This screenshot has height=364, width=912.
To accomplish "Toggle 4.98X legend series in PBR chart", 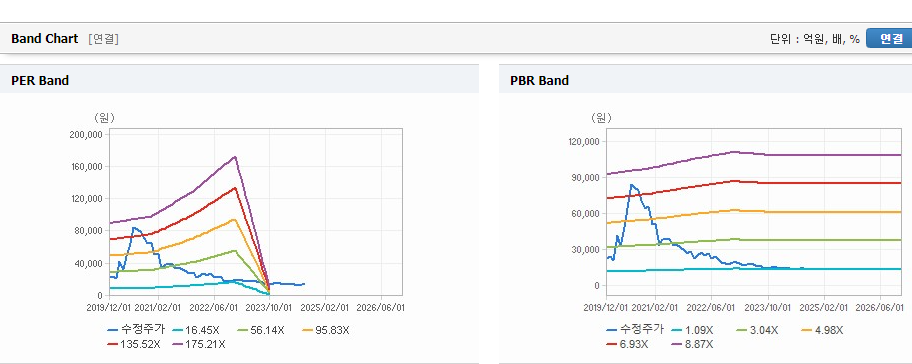I will (822, 330).
